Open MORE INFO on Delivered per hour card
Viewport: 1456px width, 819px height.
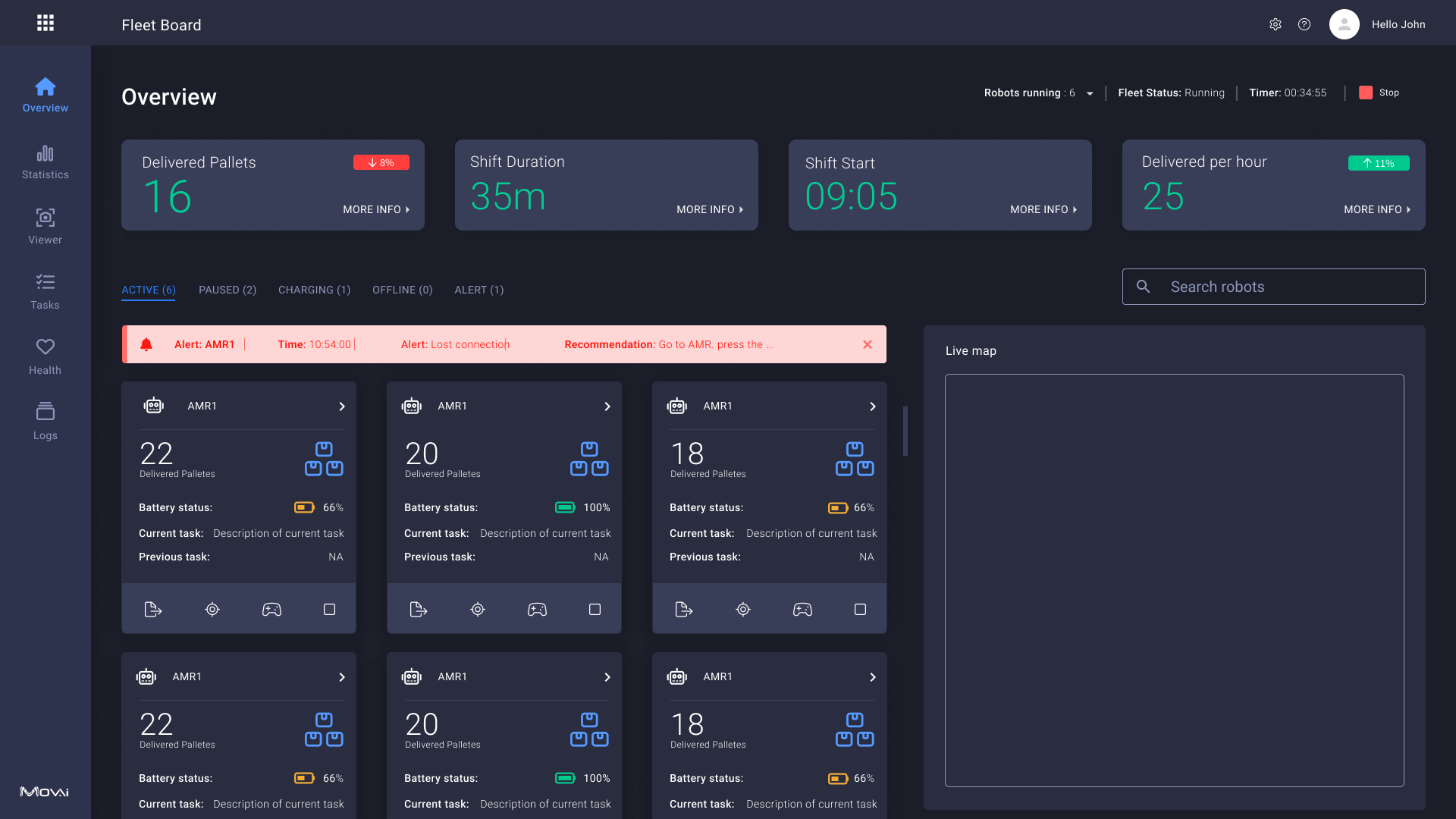pyautogui.click(x=1377, y=209)
